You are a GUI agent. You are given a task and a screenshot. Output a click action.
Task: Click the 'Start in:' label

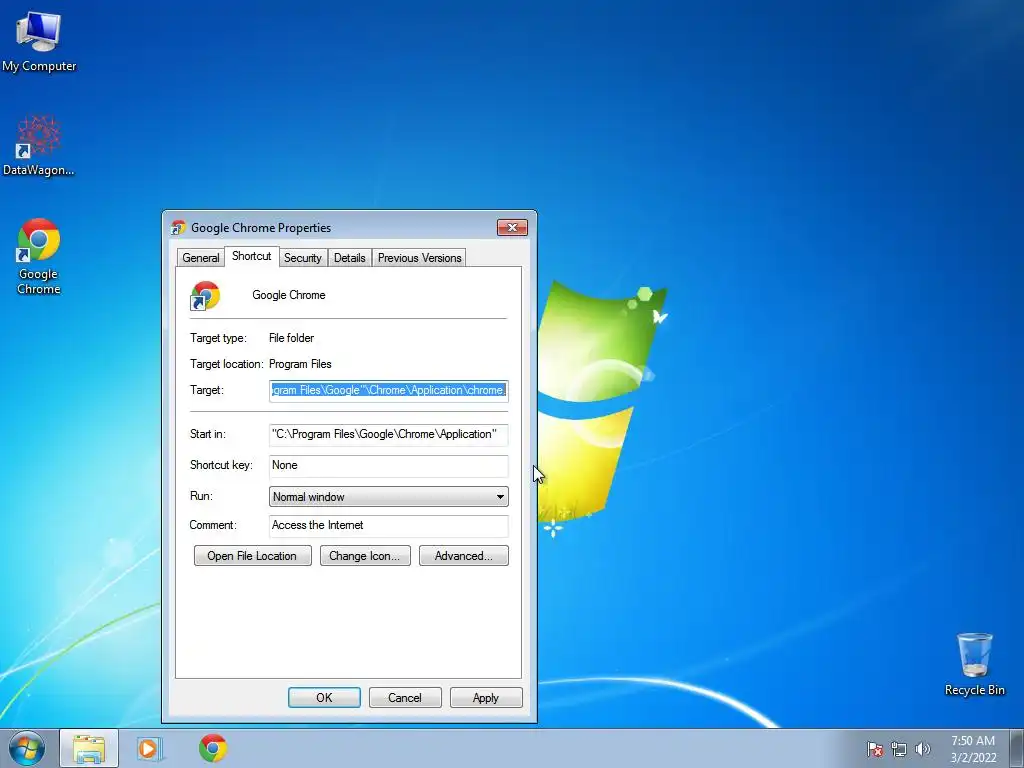[208, 434]
